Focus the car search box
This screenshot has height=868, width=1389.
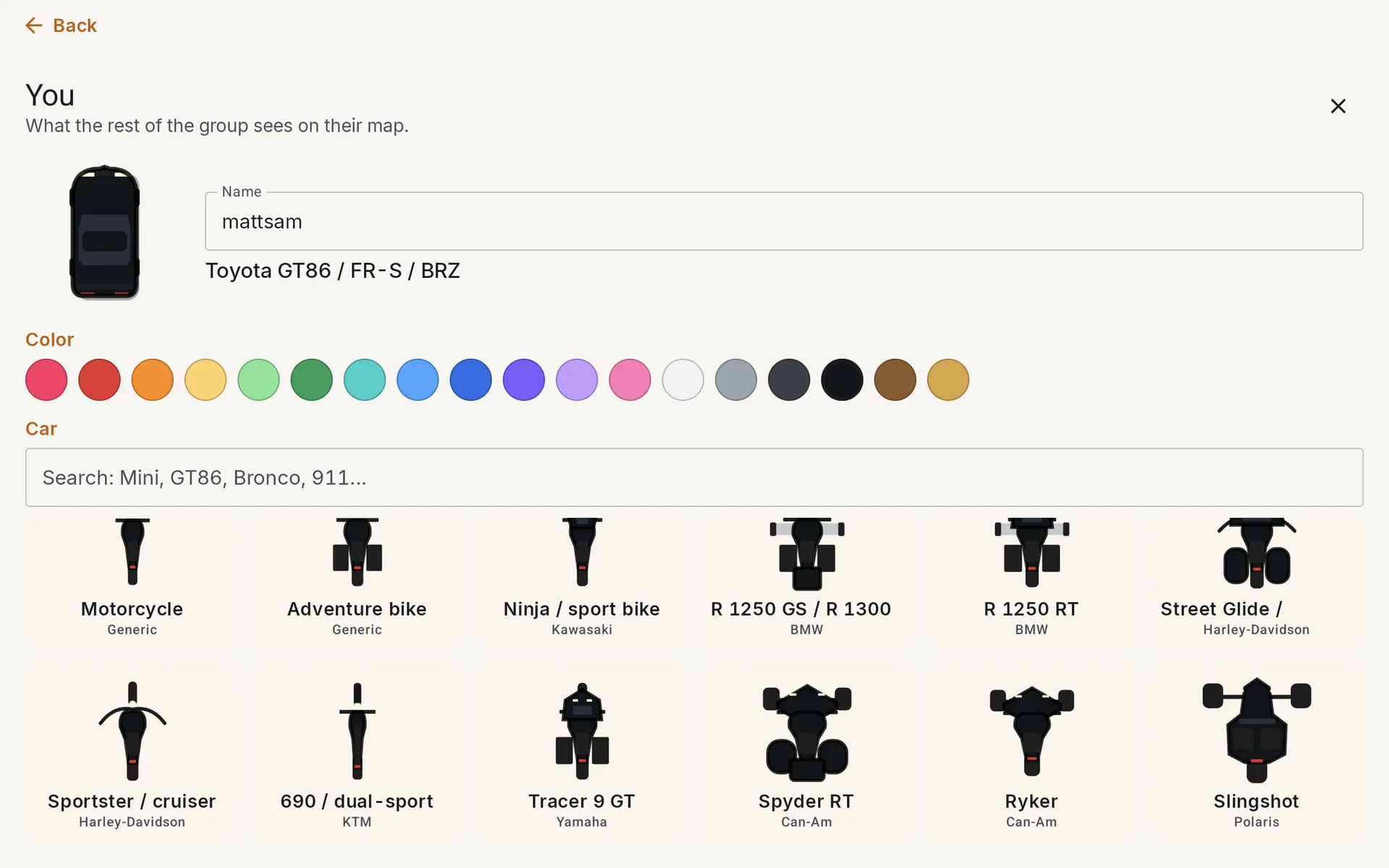click(x=694, y=477)
